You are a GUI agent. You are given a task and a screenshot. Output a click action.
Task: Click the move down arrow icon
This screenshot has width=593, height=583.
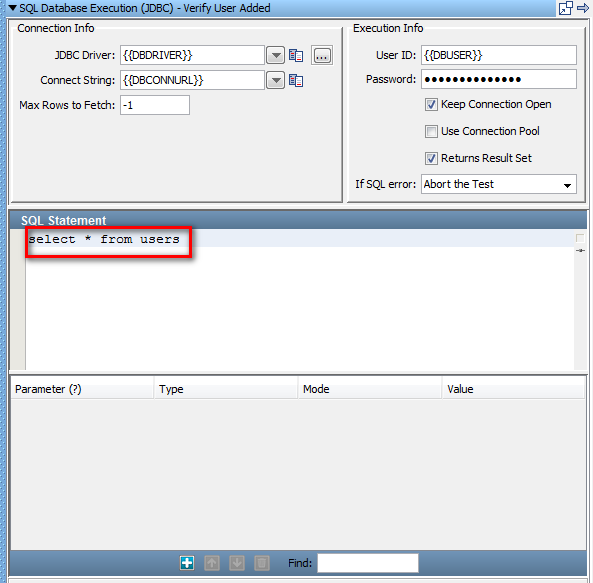pos(237,563)
